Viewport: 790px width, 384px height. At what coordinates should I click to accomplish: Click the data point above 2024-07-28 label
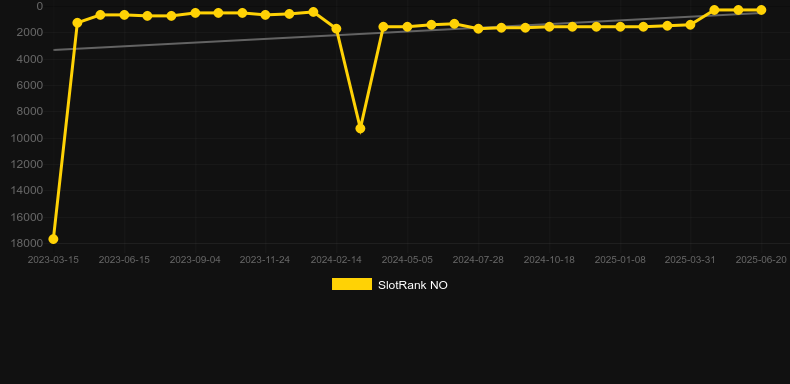click(x=478, y=29)
